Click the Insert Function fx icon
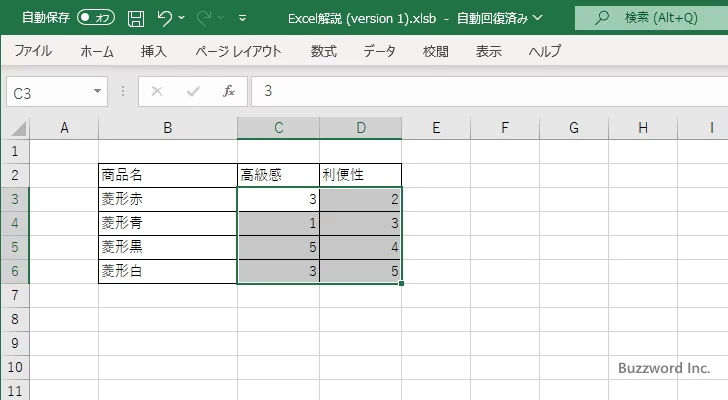 coord(229,91)
